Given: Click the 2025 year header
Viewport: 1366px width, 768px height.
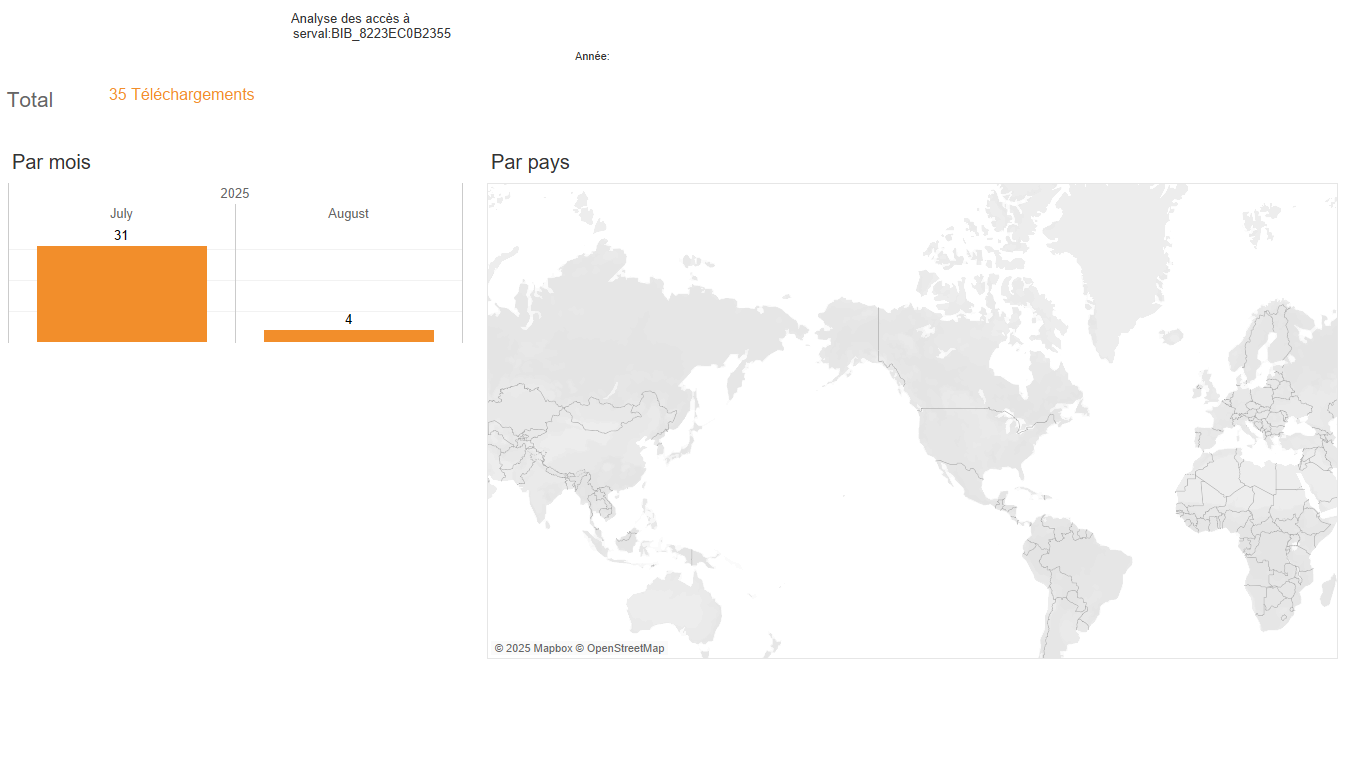Looking at the screenshot, I should [x=235, y=193].
